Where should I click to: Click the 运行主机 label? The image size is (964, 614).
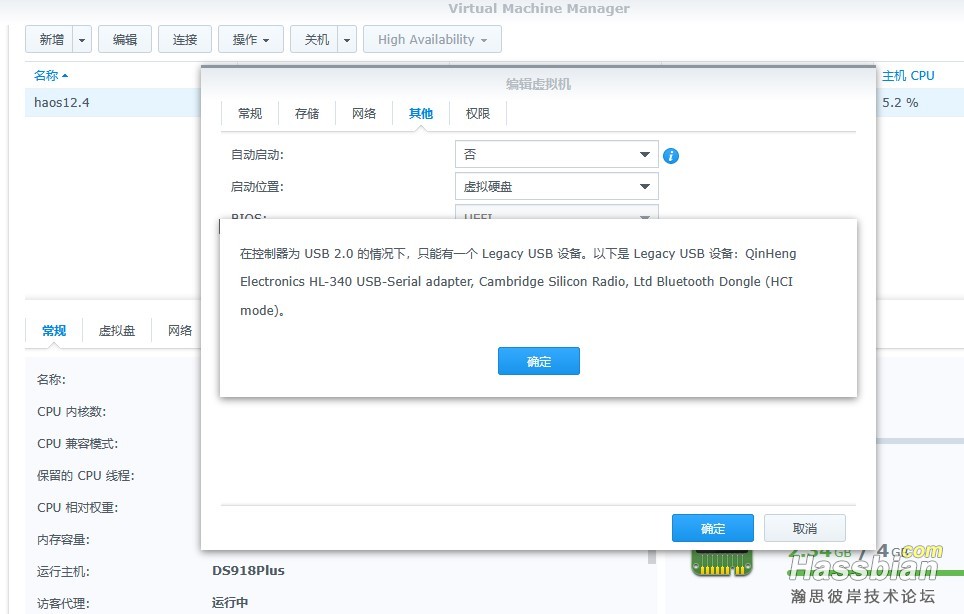[63, 572]
